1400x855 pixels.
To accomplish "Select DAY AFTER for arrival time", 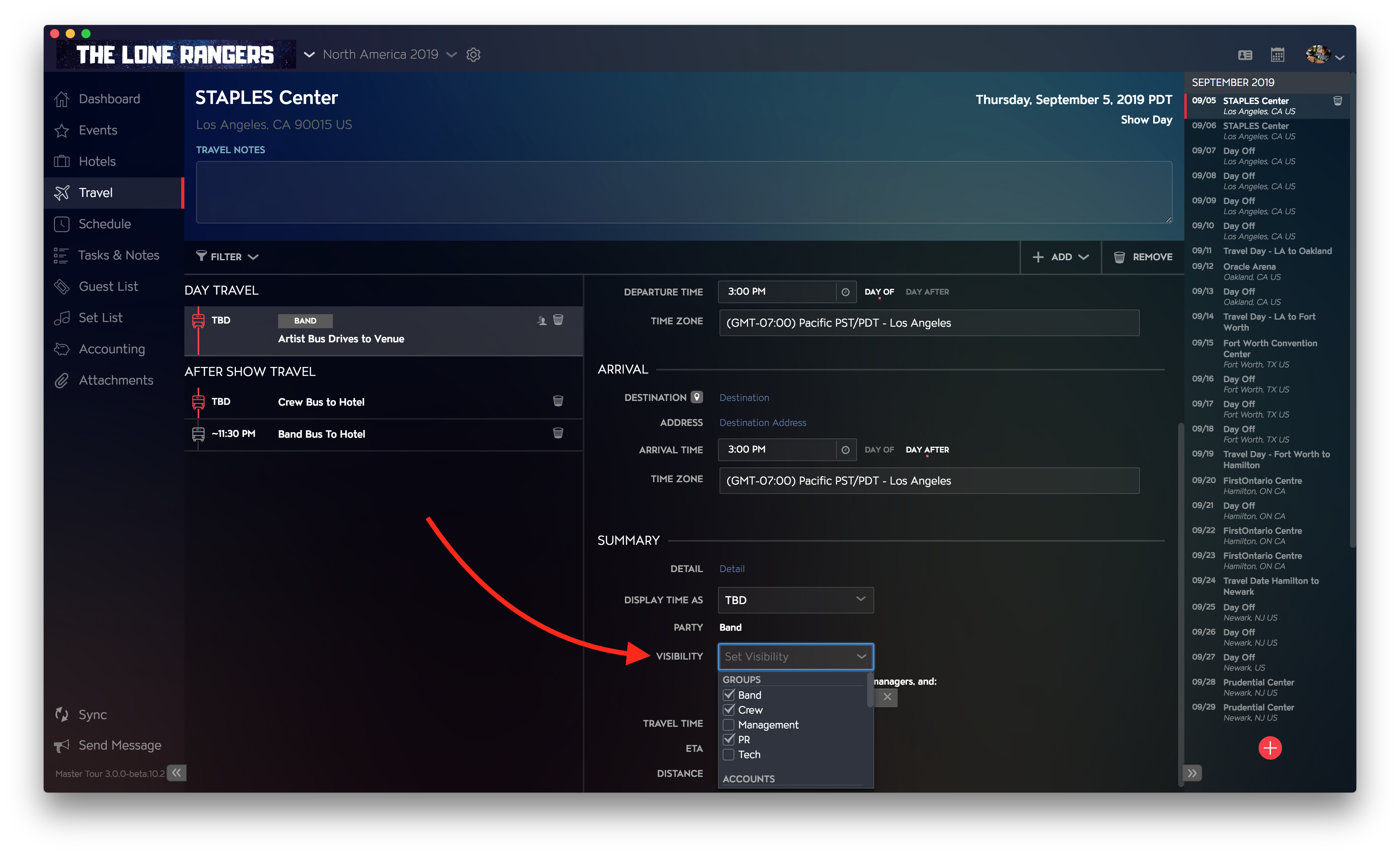I will tap(927, 450).
